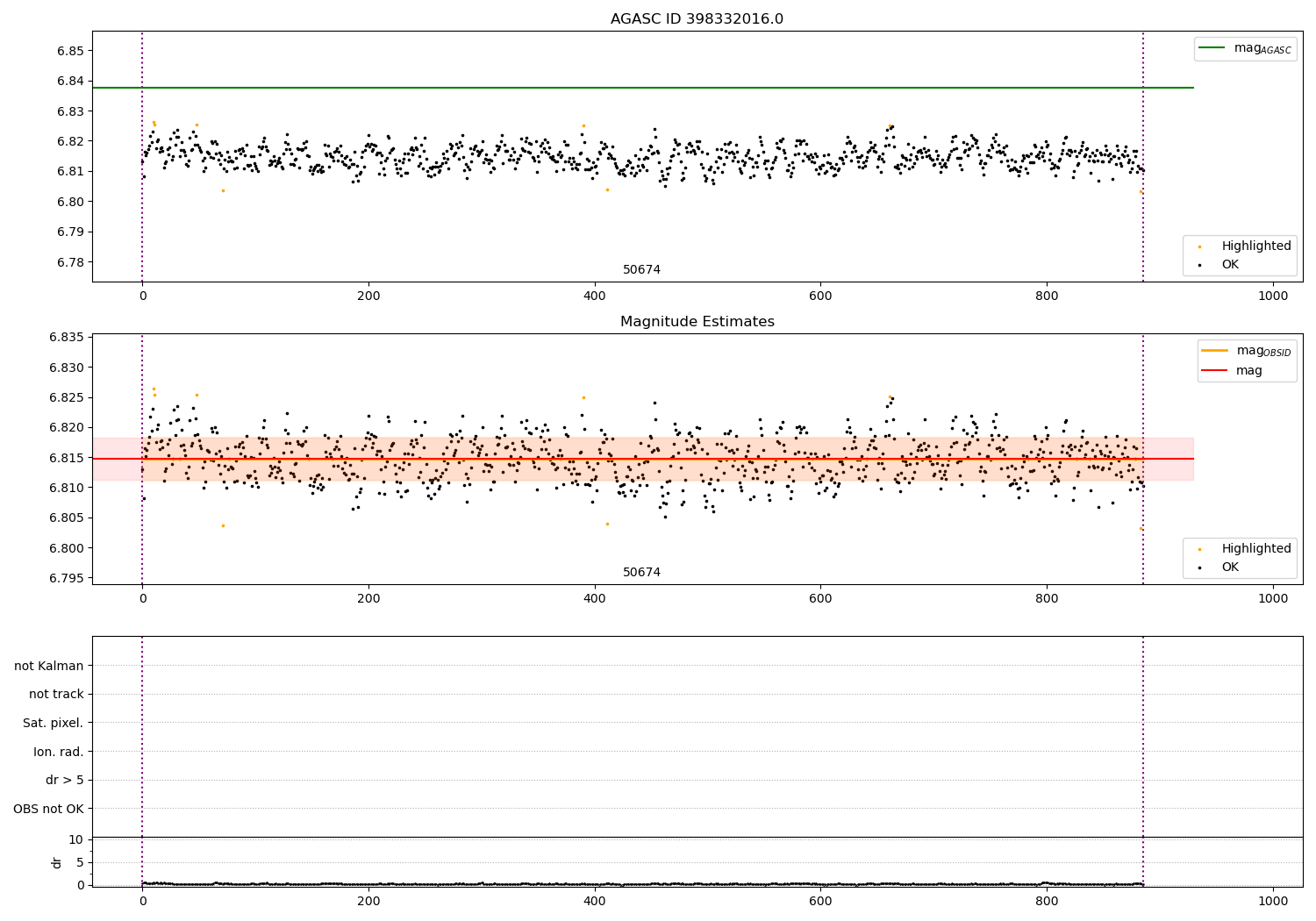Click the 6.795 tick label on middle plot
This screenshot has height=921, width=1316.
pyautogui.click(x=65, y=578)
